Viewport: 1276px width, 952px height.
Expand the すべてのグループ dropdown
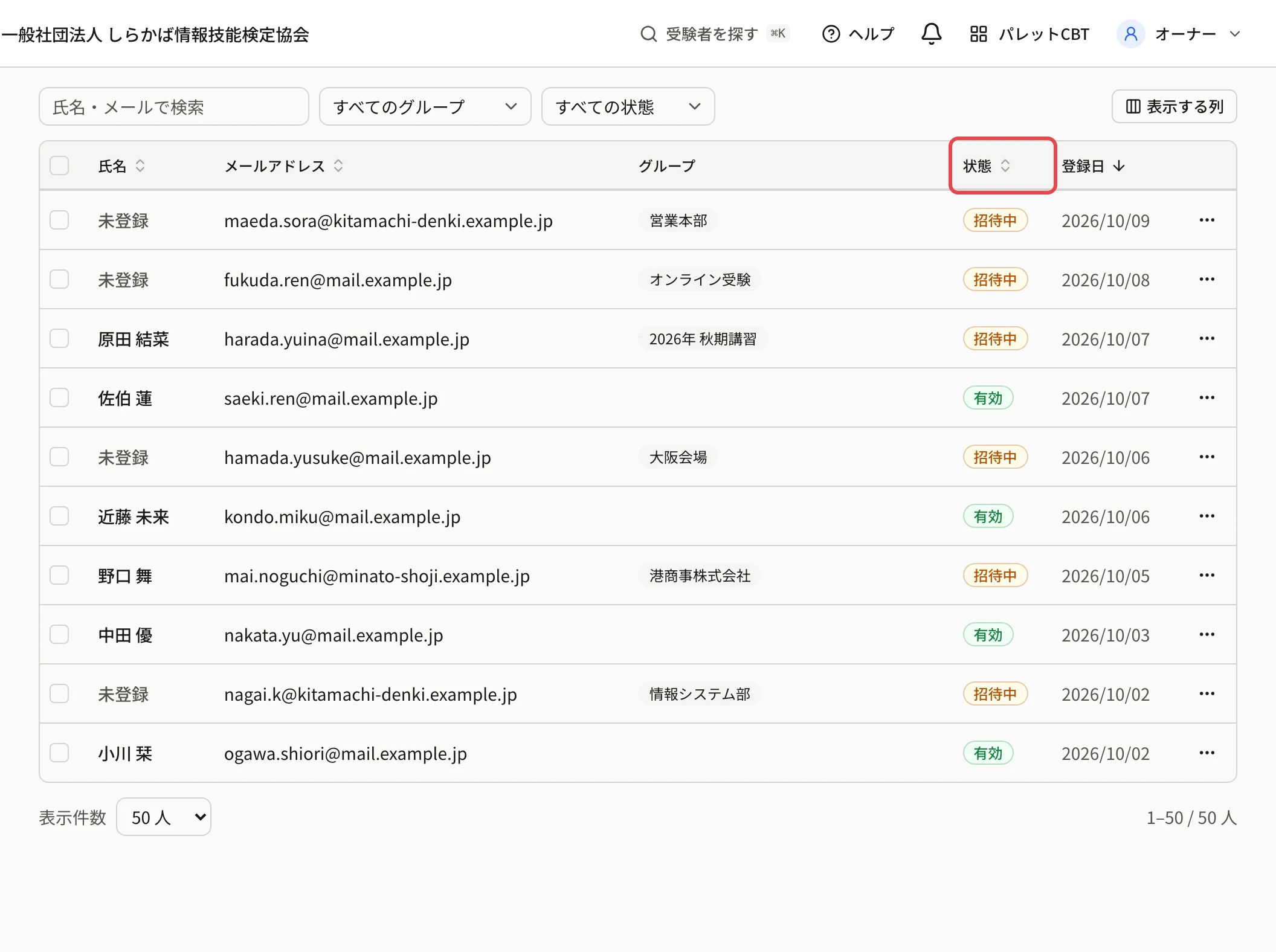tap(425, 106)
